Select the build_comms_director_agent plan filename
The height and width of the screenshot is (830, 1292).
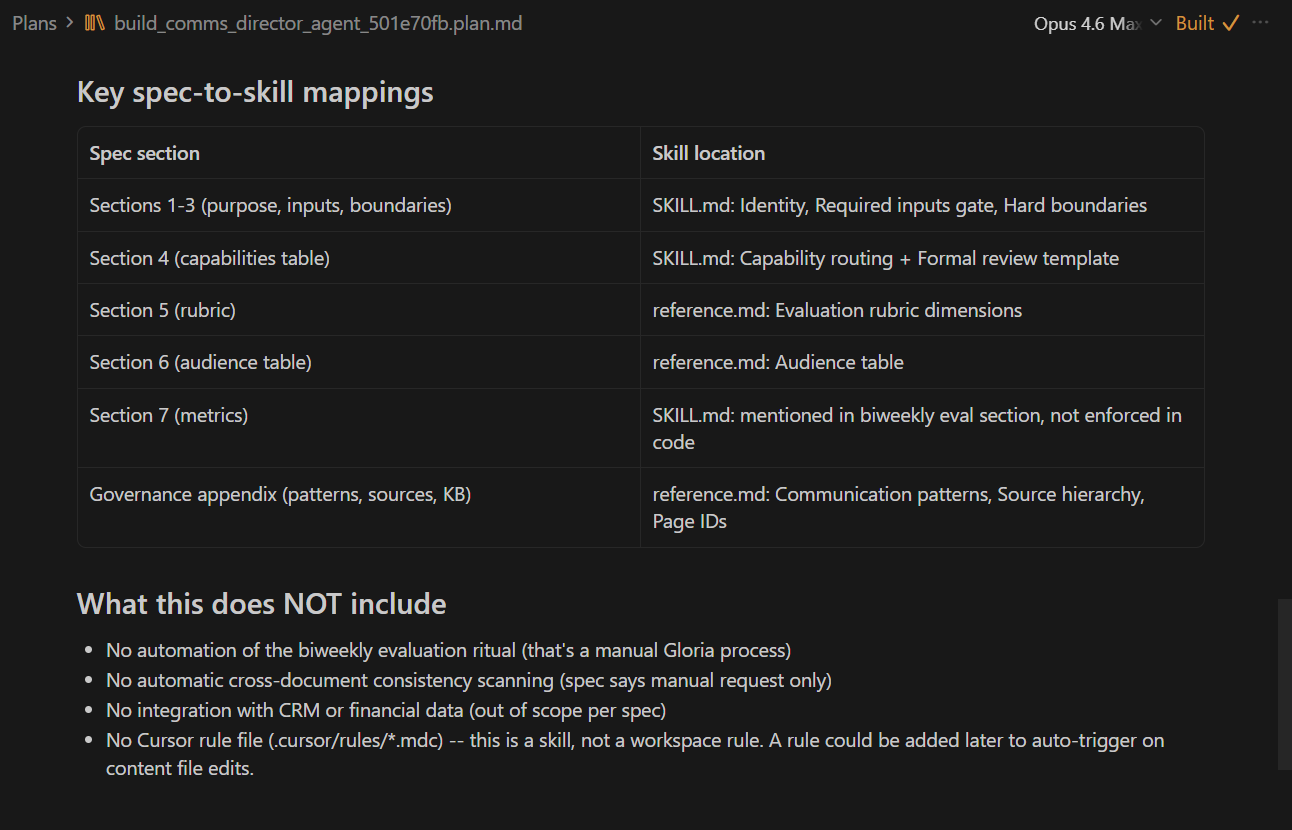(x=318, y=23)
